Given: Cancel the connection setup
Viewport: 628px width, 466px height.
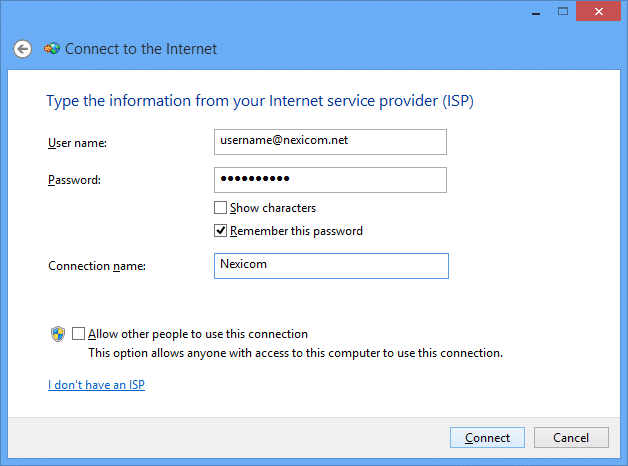Looking at the screenshot, I should (571, 438).
